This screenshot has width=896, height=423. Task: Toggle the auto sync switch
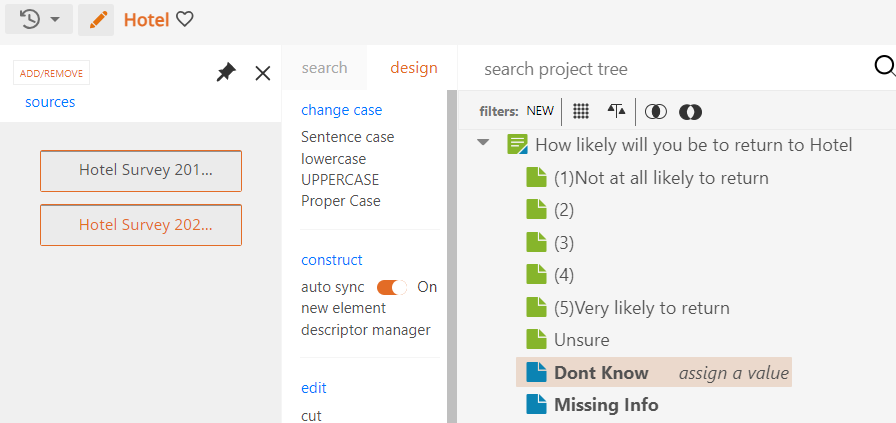392,287
